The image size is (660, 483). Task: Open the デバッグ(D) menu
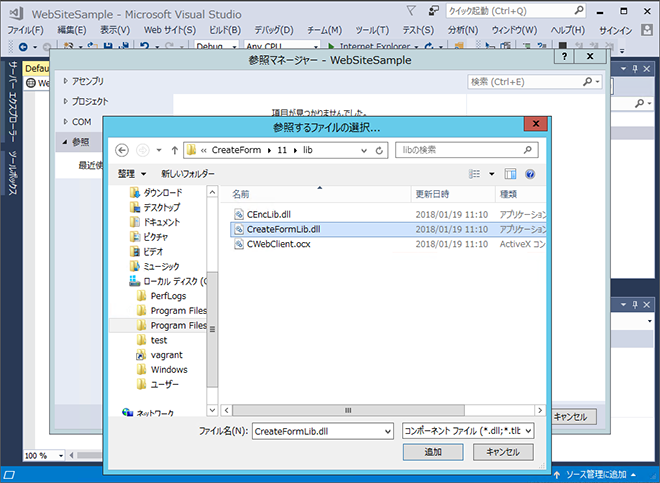(x=274, y=30)
